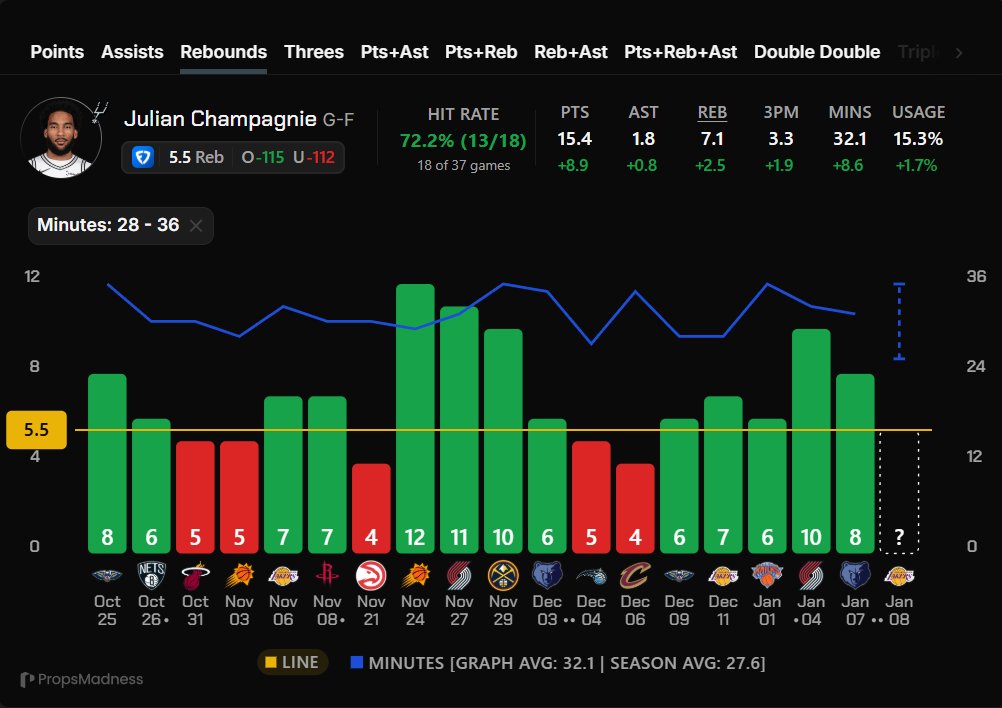Switch to the Points tab

pyautogui.click(x=57, y=52)
